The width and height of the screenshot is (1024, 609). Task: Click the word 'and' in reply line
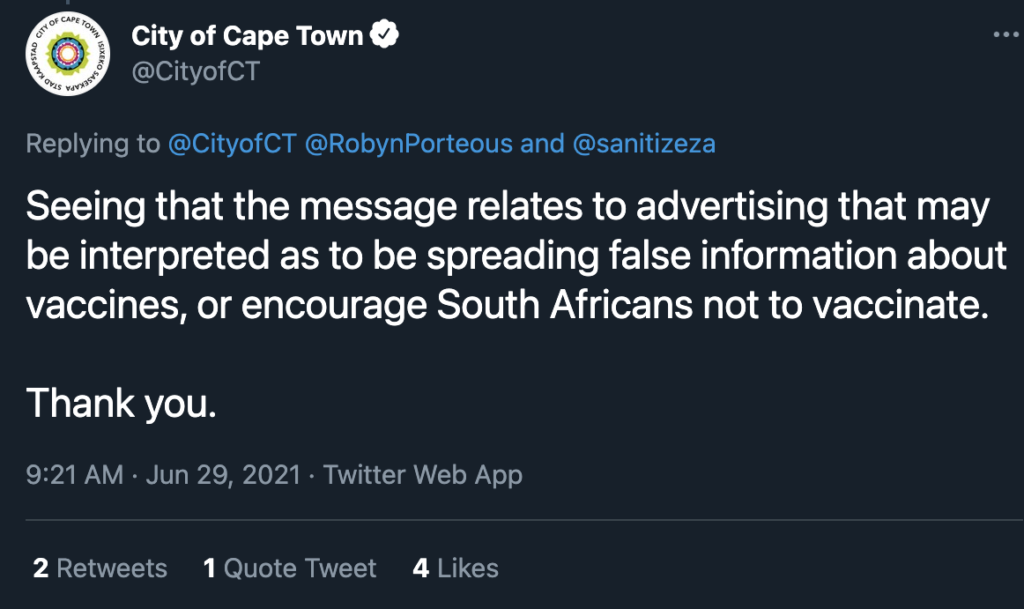(543, 144)
